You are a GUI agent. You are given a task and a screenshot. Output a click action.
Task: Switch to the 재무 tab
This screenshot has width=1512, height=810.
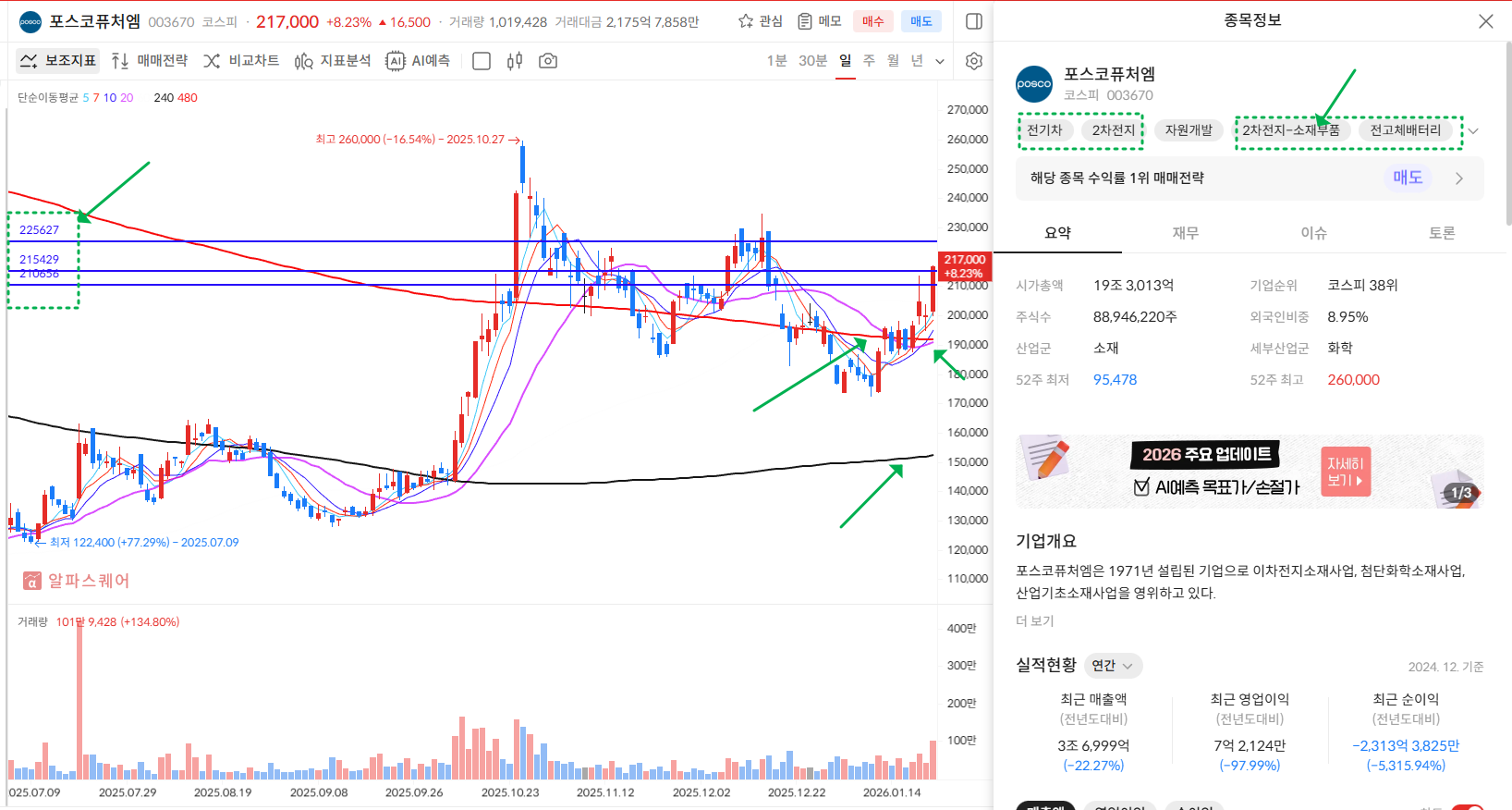point(1186,233)
